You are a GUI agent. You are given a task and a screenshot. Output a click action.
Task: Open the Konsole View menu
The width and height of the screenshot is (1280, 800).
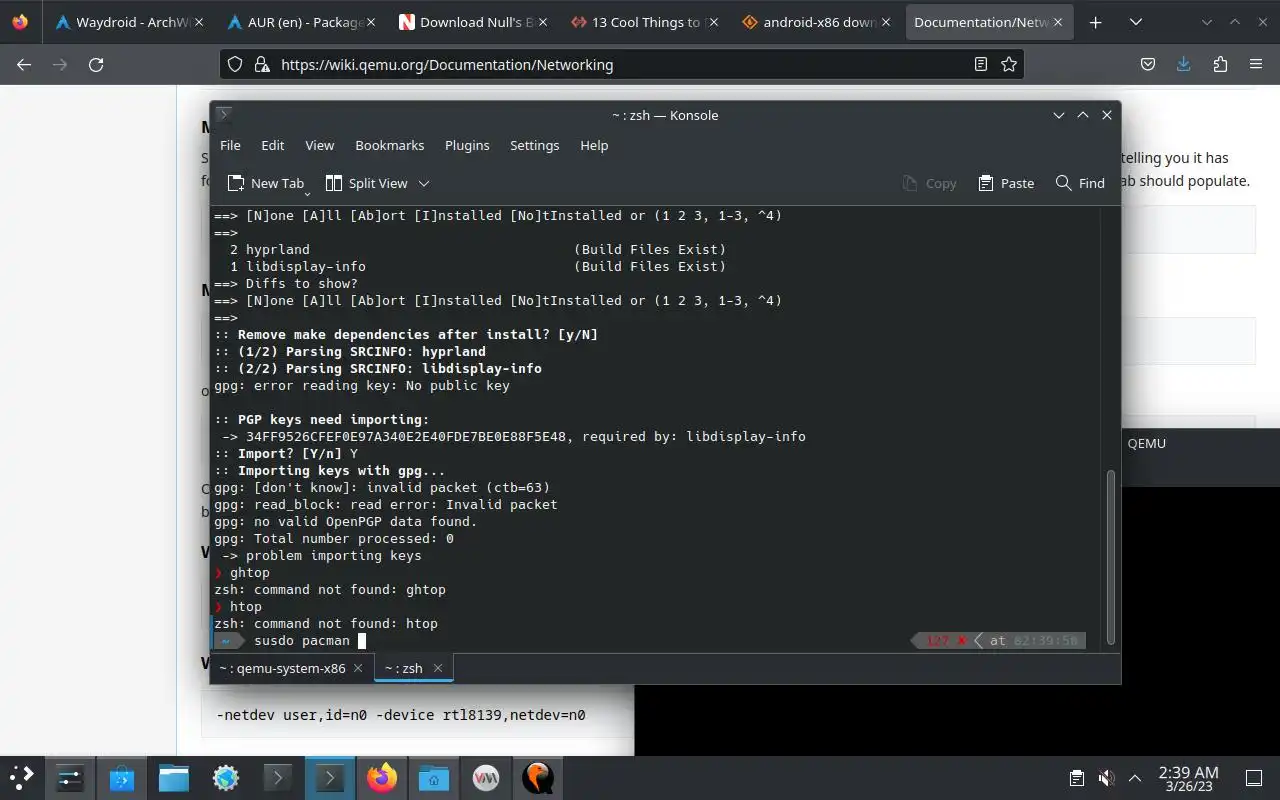[x=320, y=145]
